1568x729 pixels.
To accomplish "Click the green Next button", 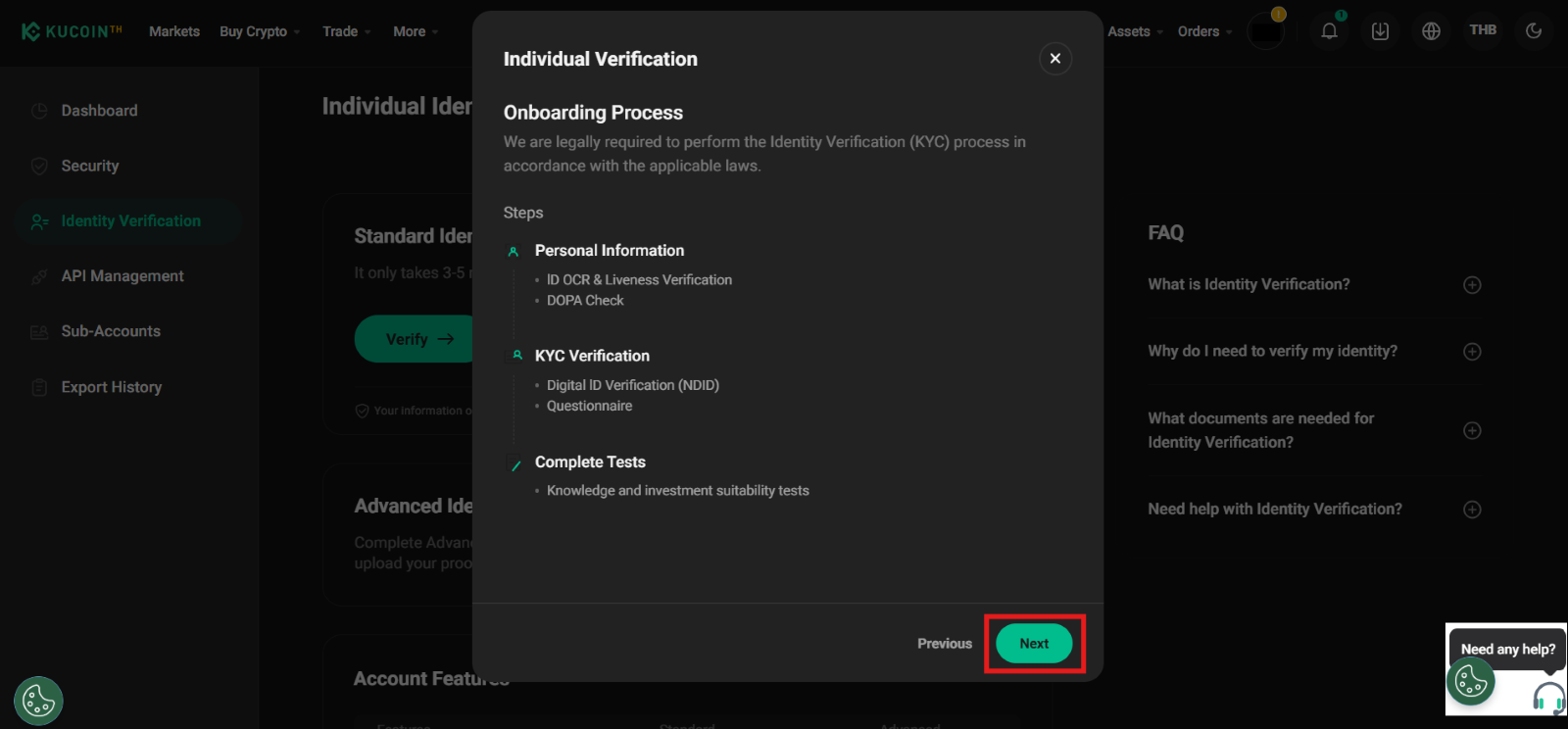I will coord(1034,644).
